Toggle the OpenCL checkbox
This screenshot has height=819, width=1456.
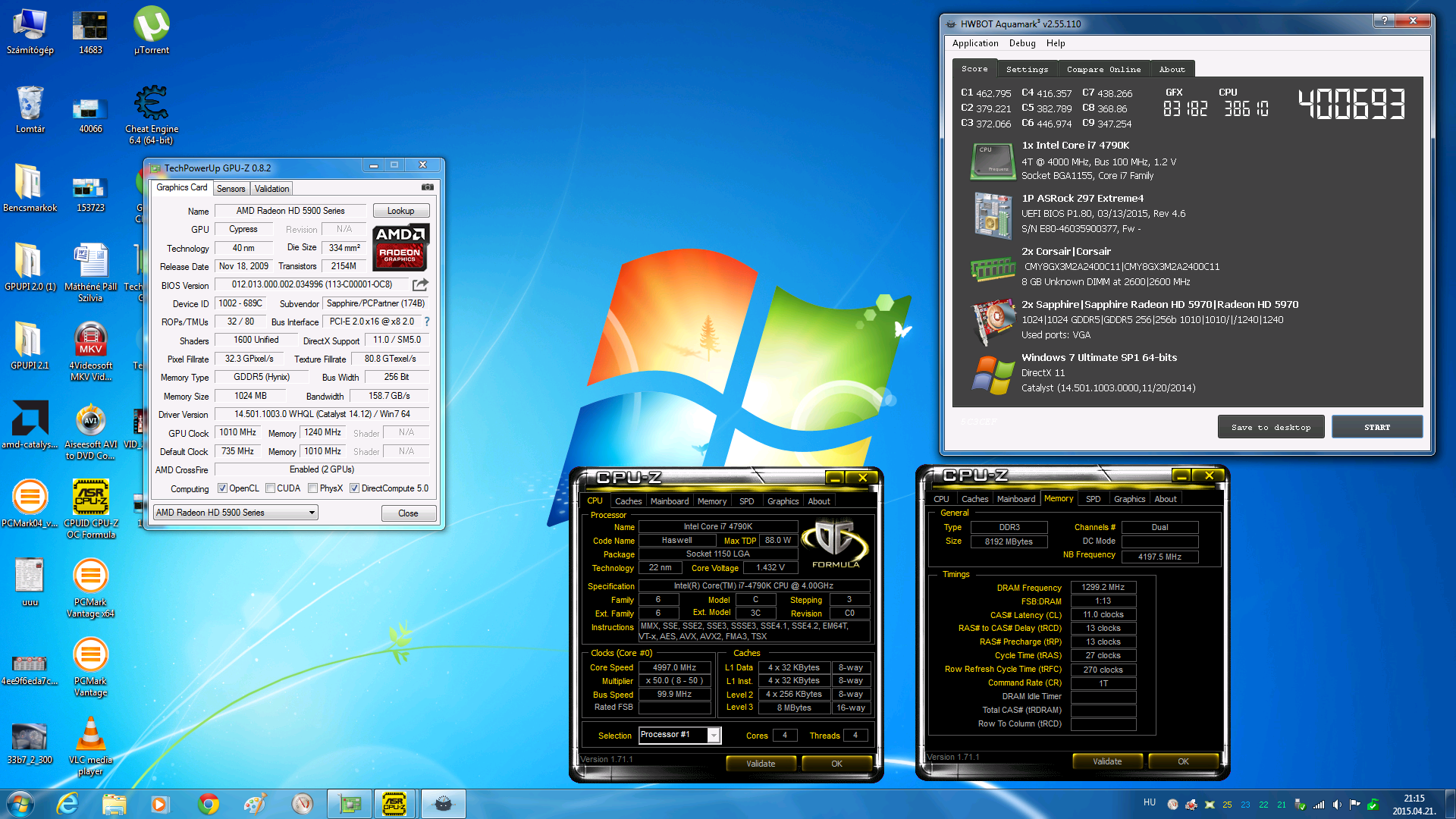pyautogui.click(x=222, y=488)
